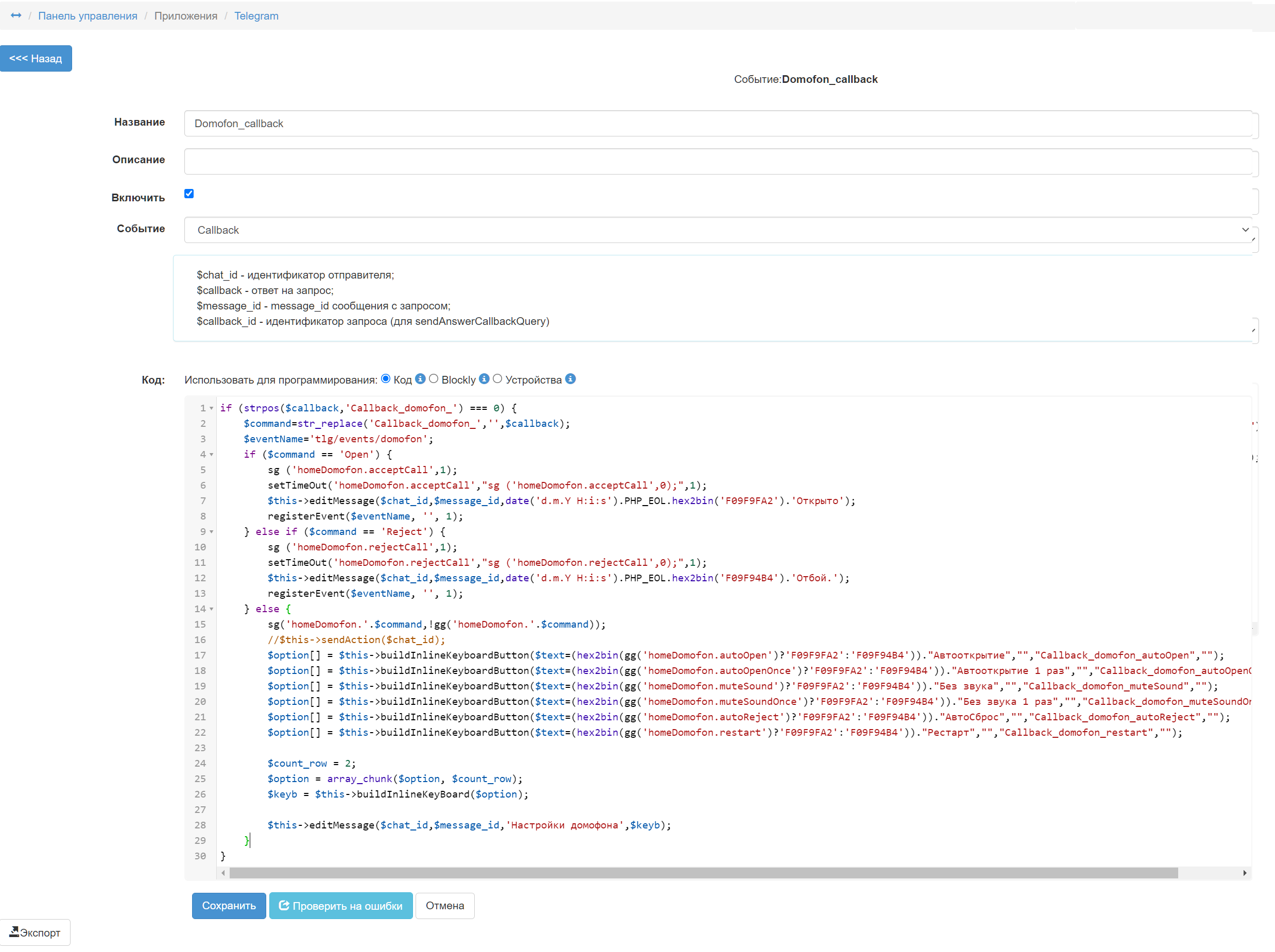Go to Панель управления breadcrumb link

tap(88, 15)
